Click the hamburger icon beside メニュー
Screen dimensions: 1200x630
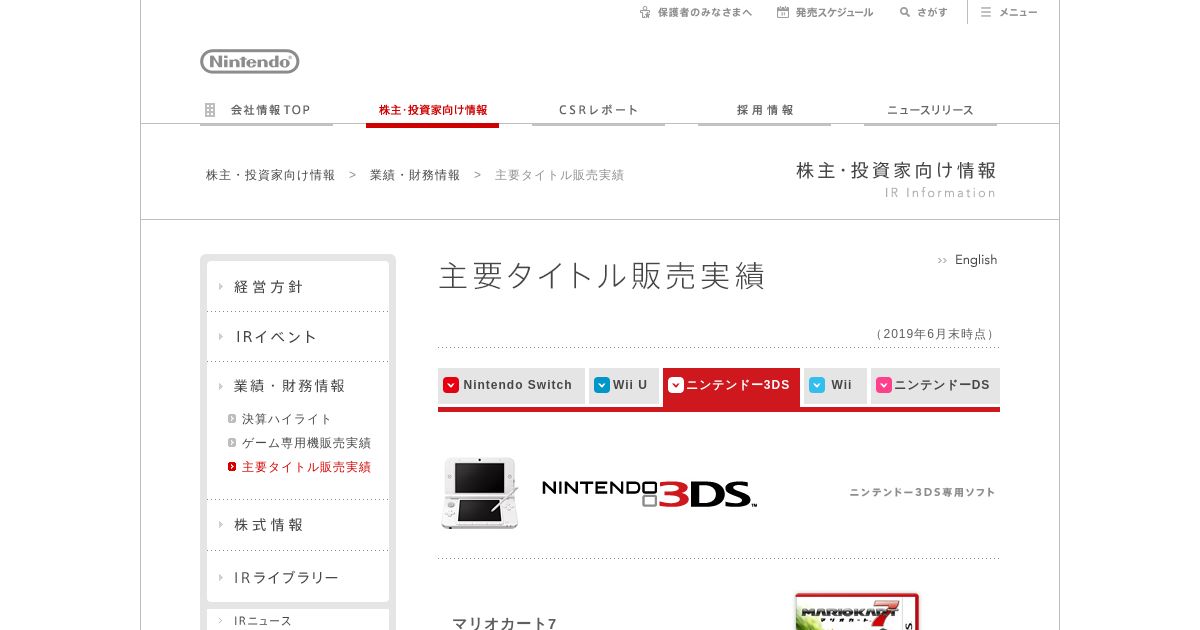(x=986, y=12)
